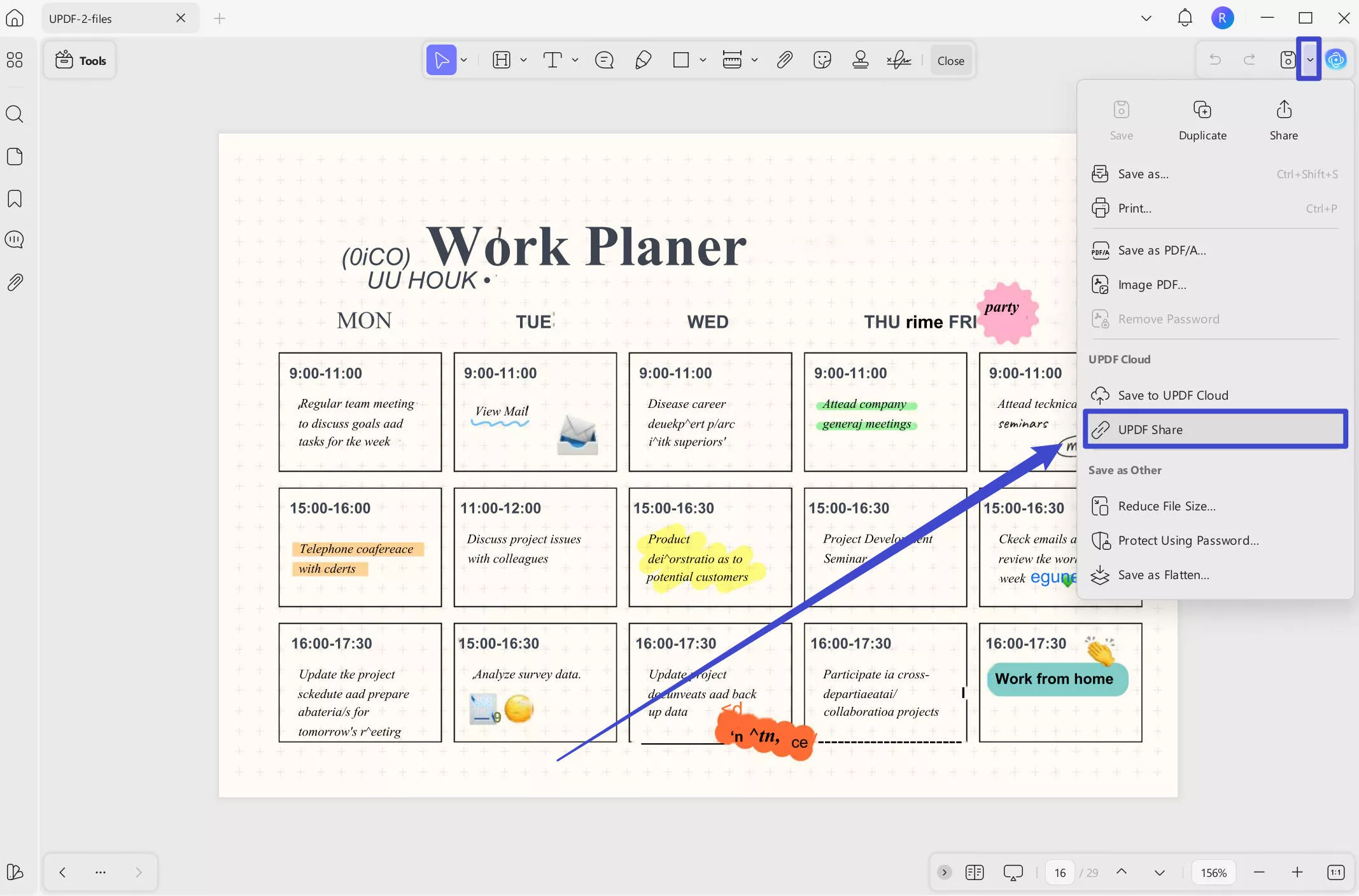Open bookmarks panel in left sidebar
Image resolution: width=1359 pixels, height=896 pixels.
click(x=15, y=199)
